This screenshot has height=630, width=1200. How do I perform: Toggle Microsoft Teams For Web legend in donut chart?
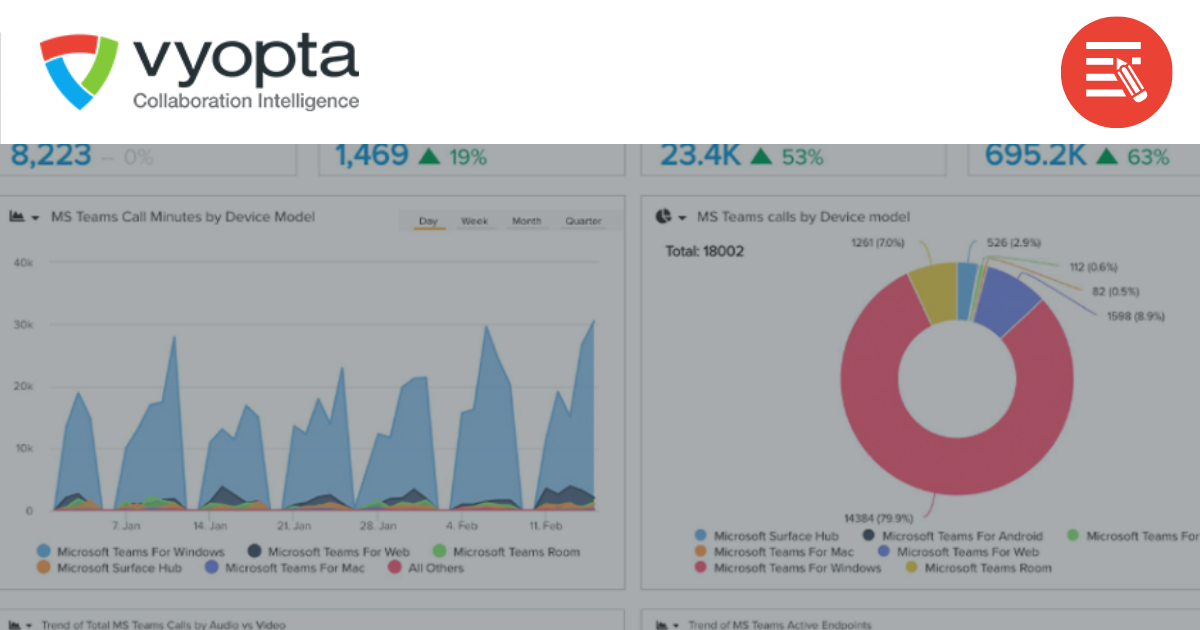958,552
